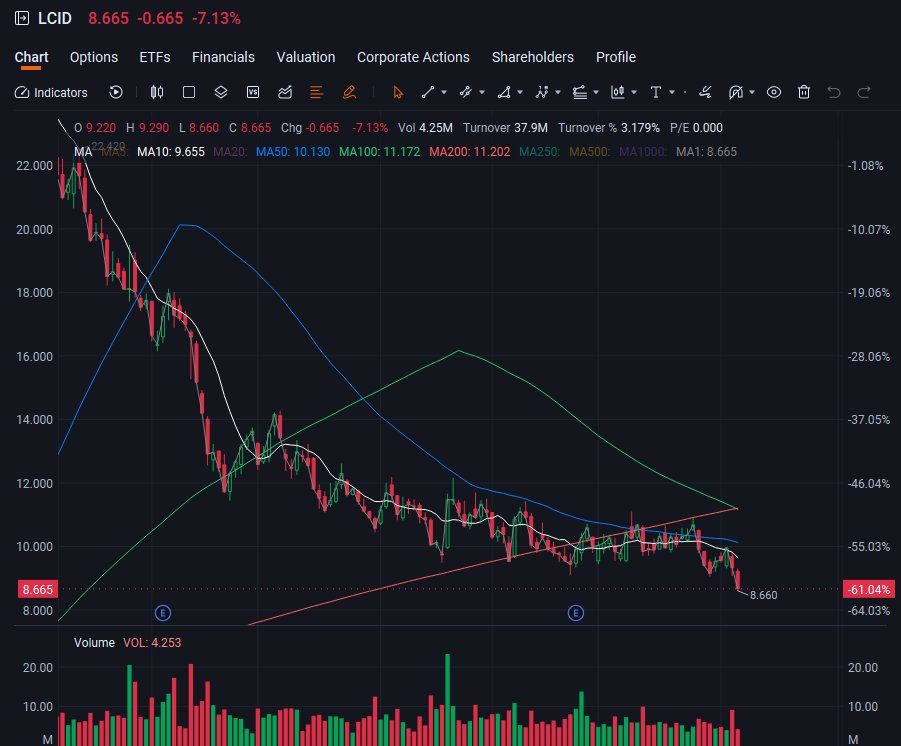Open the Indicators panel
The height and width of the screenshot is (746, 901).
[x=51, y=93]
